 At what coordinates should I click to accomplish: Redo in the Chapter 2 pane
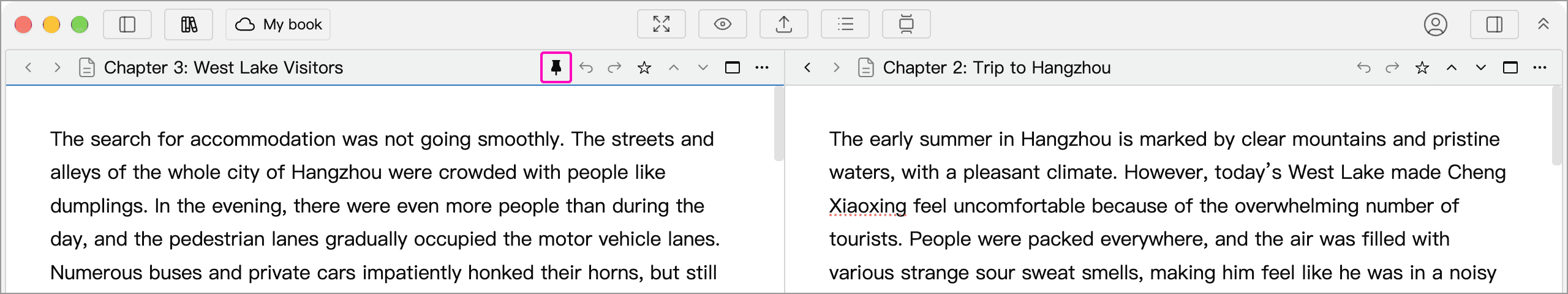(1392, 67)
